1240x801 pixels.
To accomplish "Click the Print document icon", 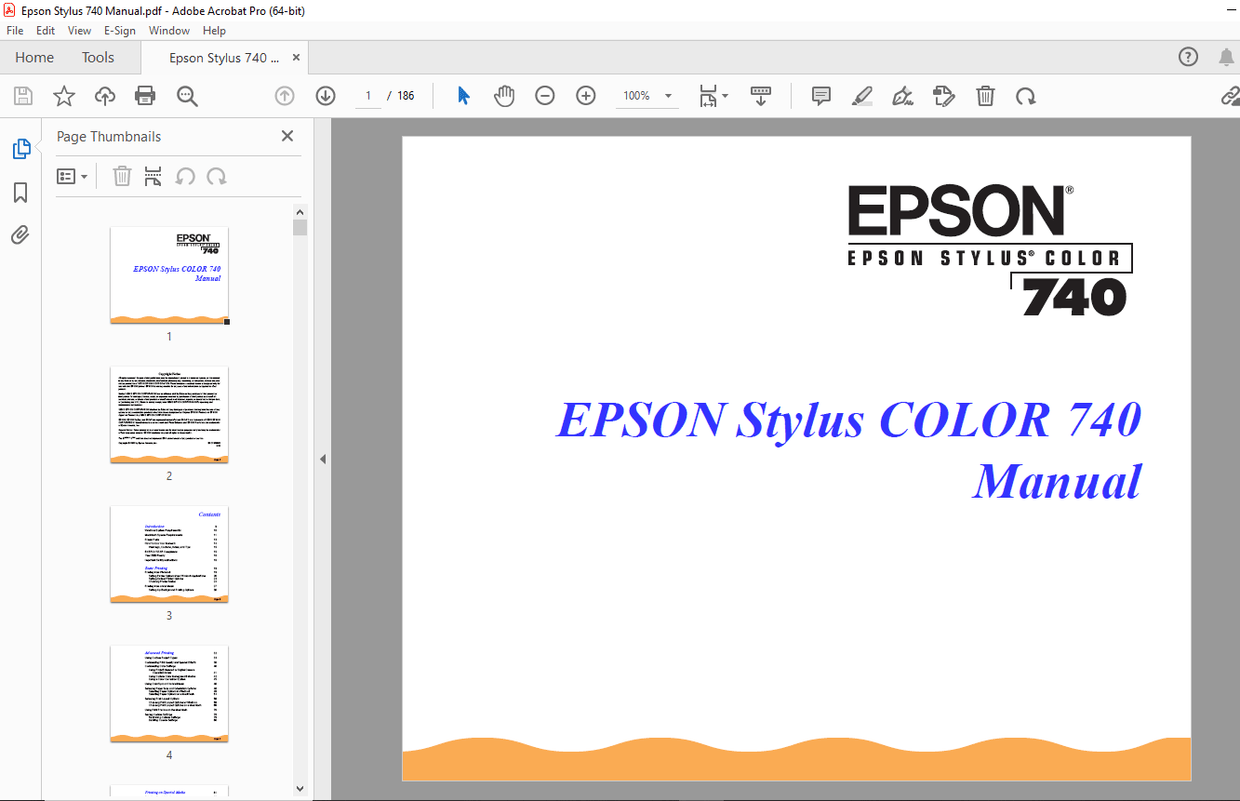I will (x=145, y=95).
